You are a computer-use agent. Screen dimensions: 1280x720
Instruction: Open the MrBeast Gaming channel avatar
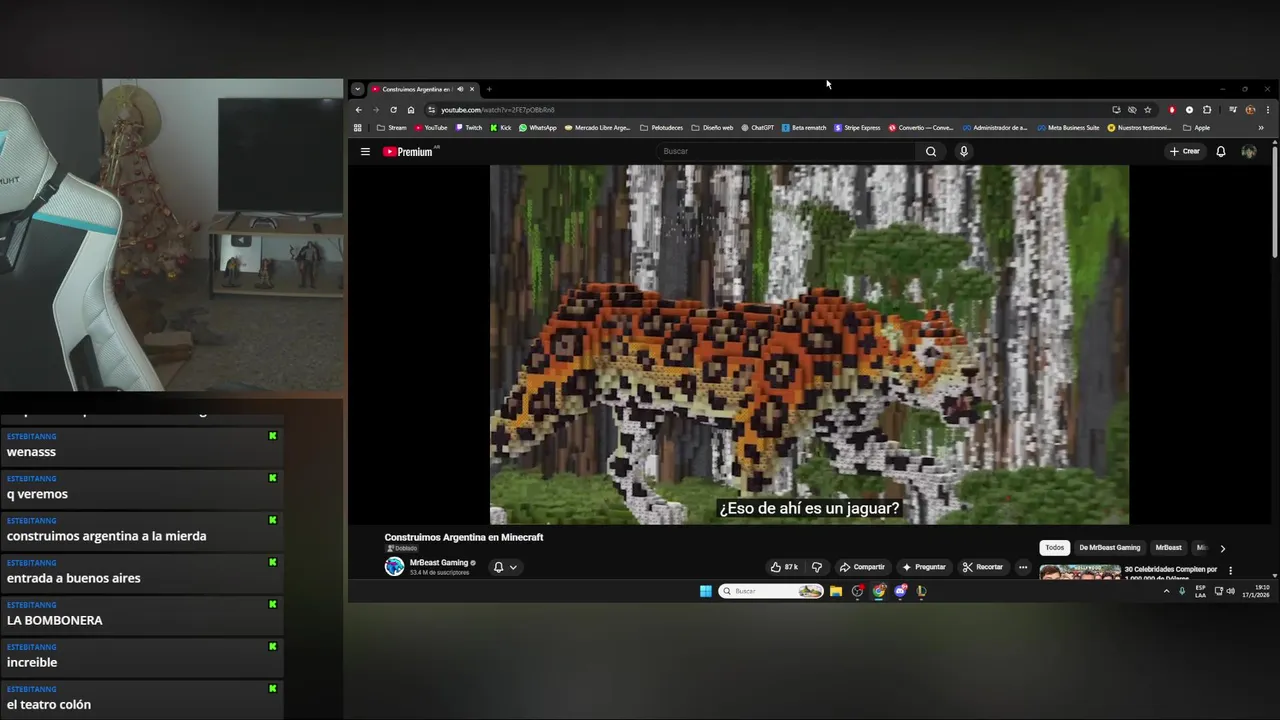point(394,567)
